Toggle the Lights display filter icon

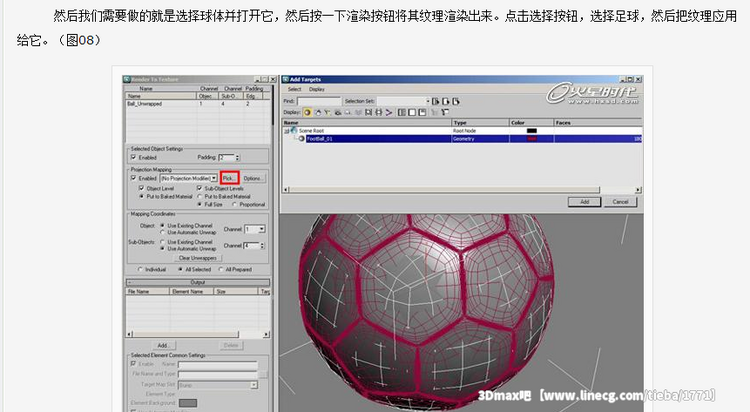point(328,112)
